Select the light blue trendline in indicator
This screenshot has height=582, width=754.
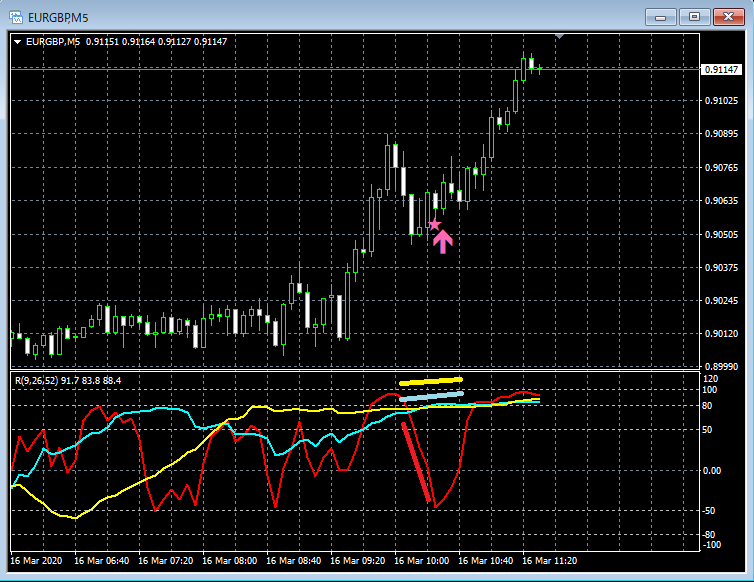point(431,396)
